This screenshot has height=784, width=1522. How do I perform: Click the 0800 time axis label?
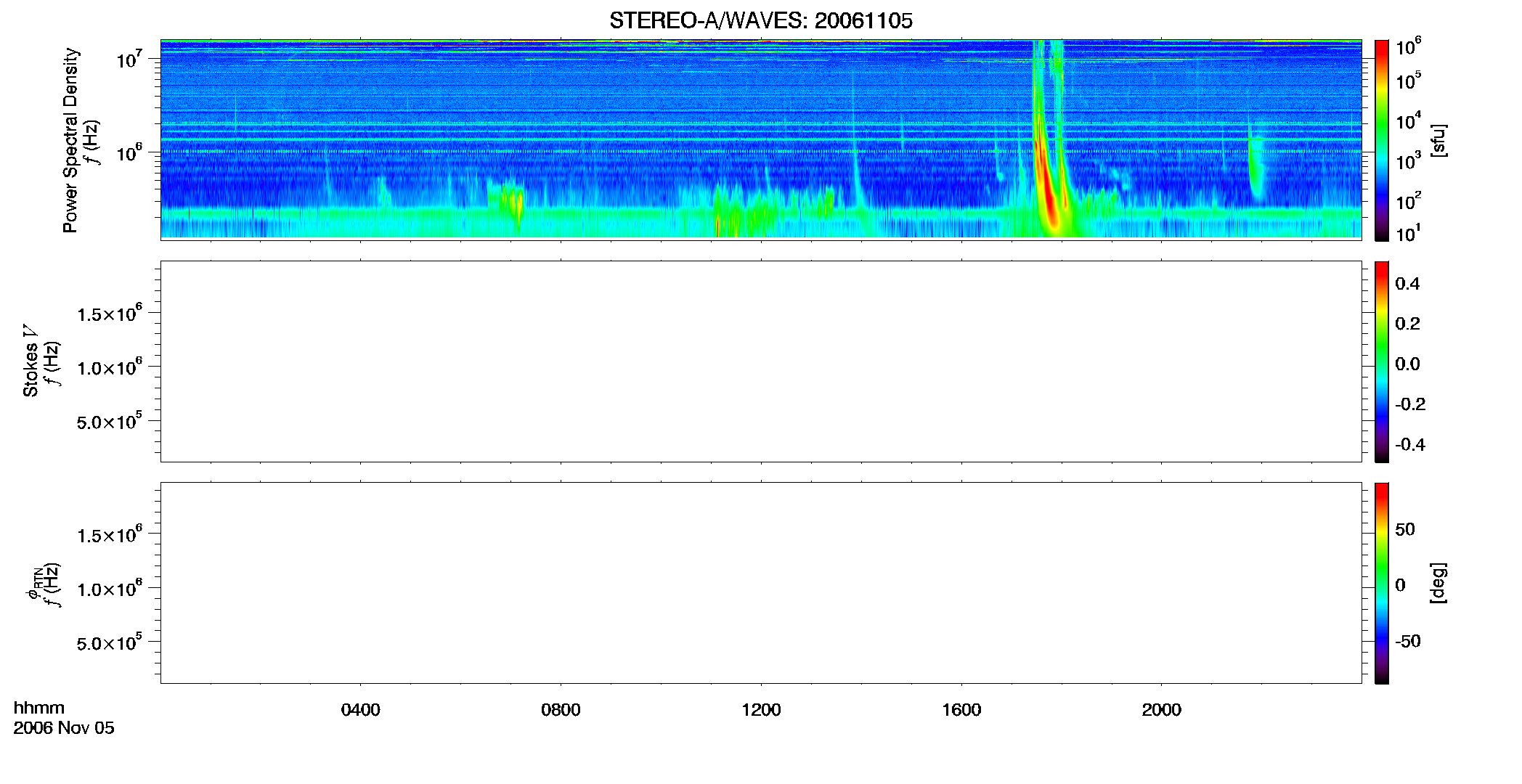[561, 709]
